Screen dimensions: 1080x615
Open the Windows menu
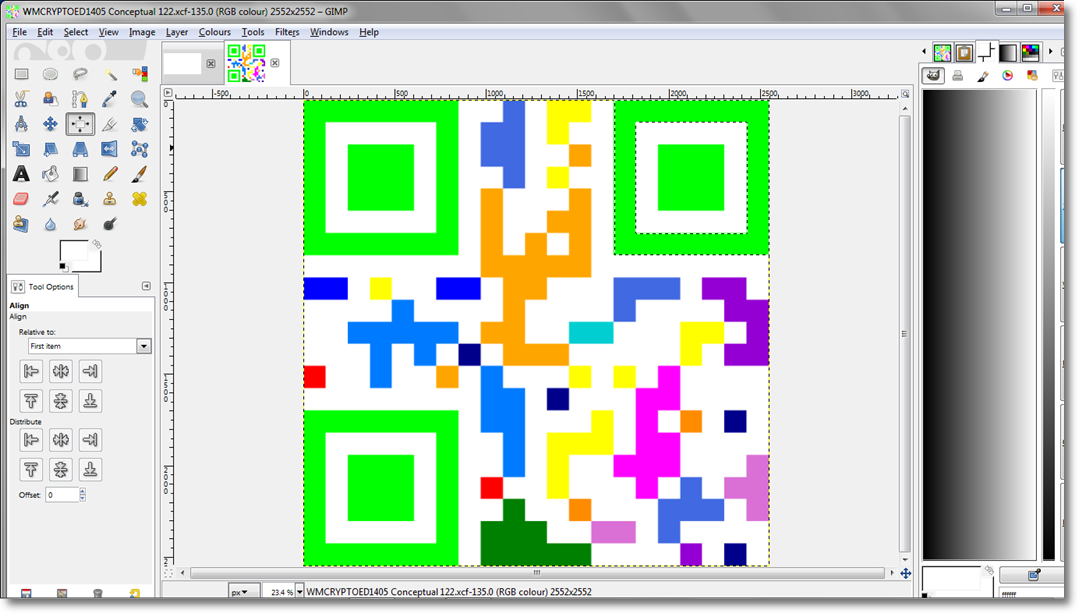pyautogui.click(x=329, y=32)
